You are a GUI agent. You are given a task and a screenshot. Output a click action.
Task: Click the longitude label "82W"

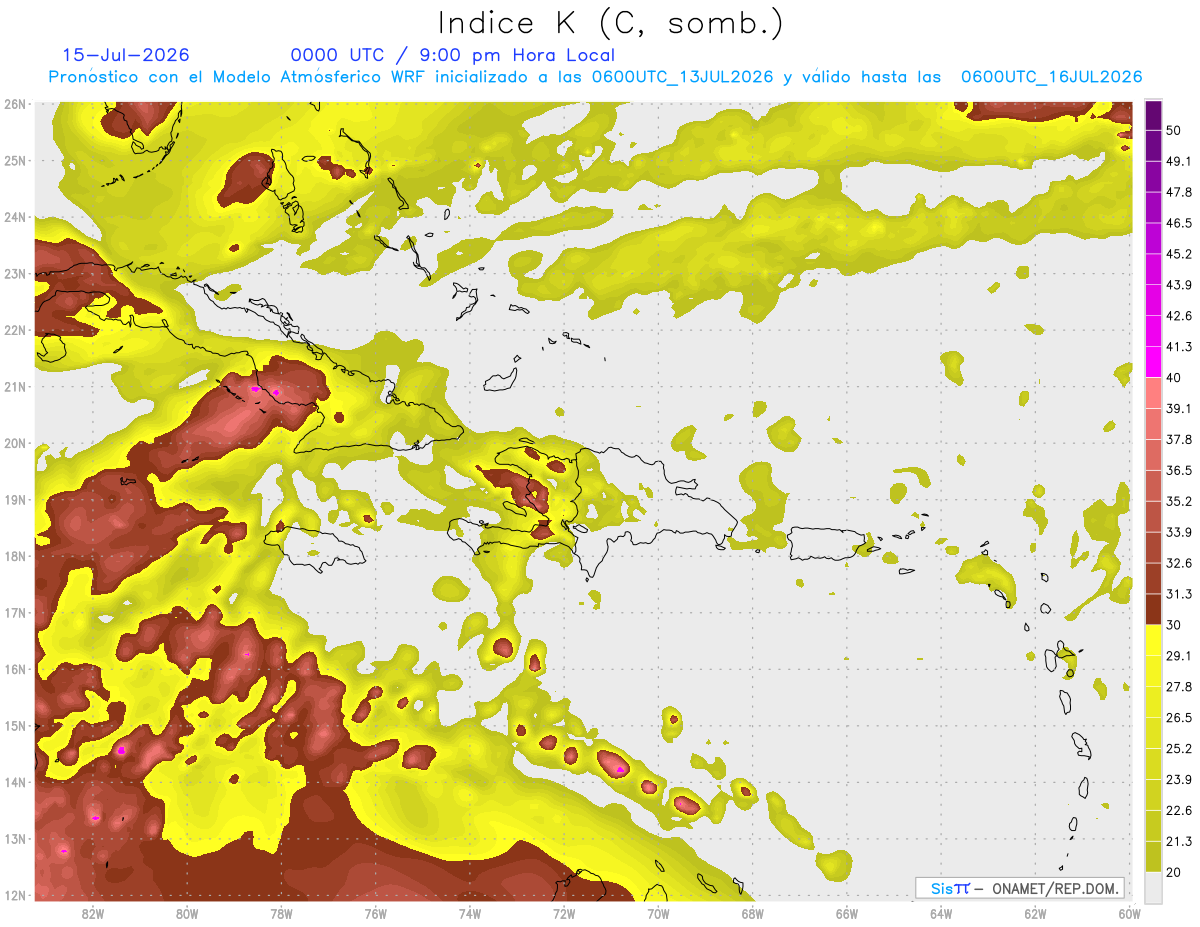(x=93, y=913)
